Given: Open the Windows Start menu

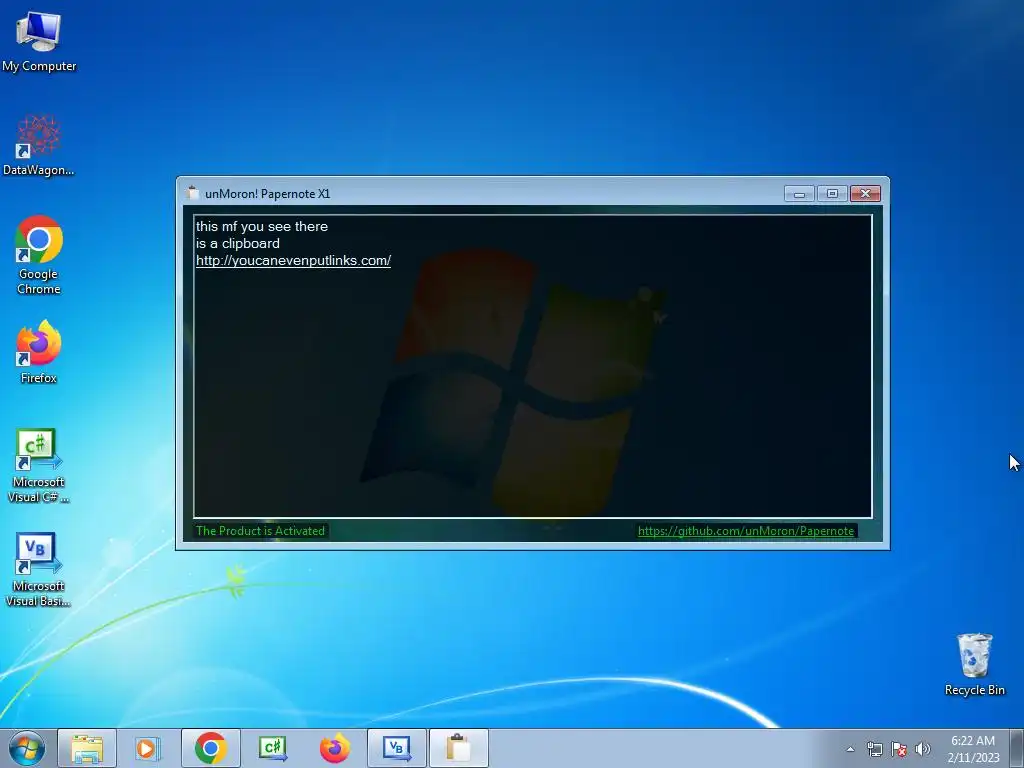Looking at the screenshot, I should pyautogui.click(x=27, y=748).
